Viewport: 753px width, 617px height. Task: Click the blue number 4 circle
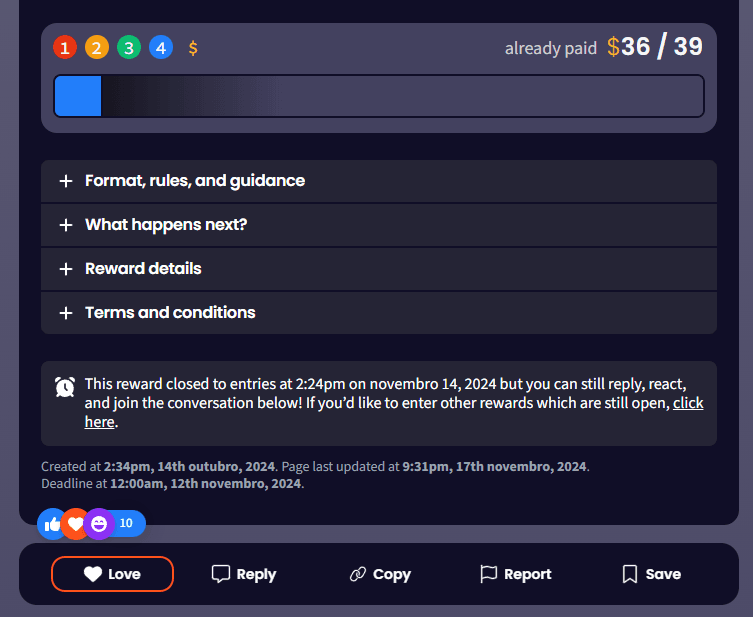[x=161, y=47]
